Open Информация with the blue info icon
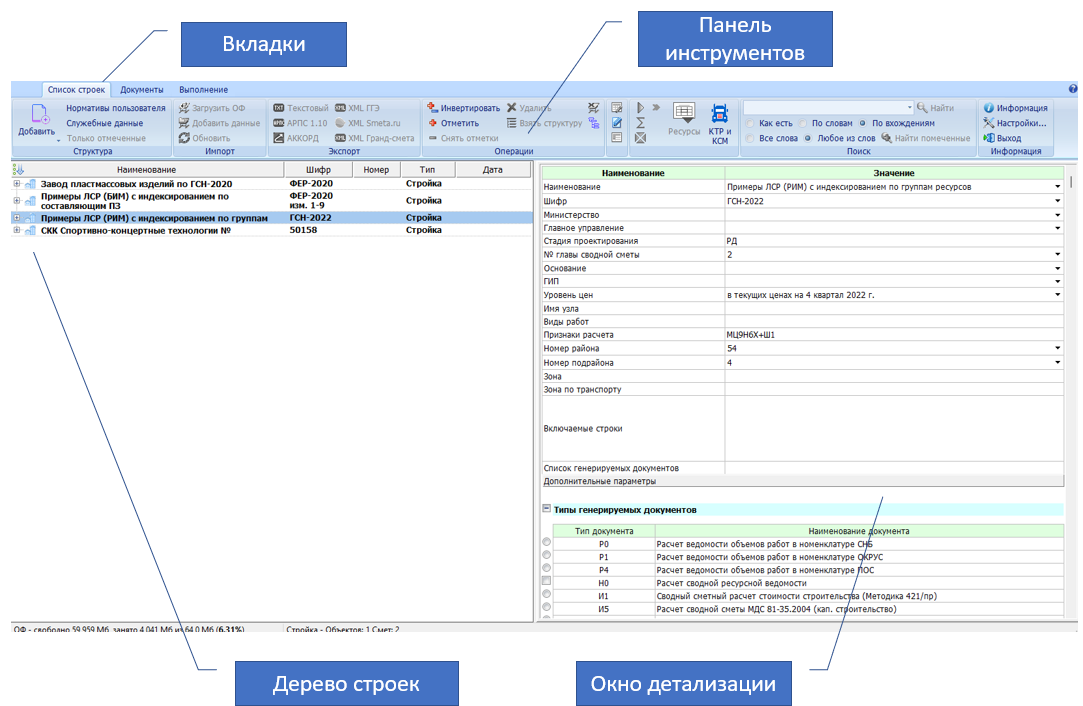1083x706 pixels. click(x=988, y=108)
